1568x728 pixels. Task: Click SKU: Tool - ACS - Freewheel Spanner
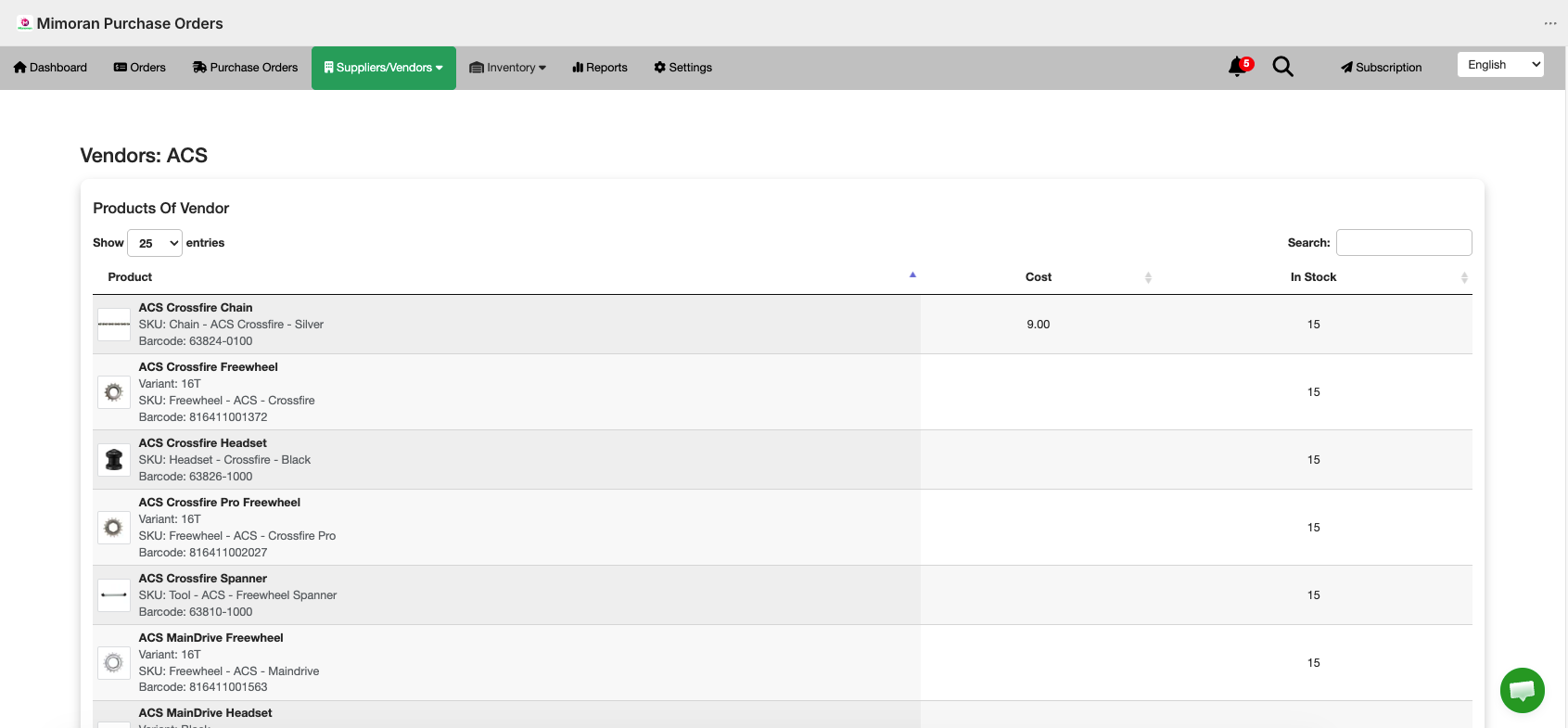point(238,595)
